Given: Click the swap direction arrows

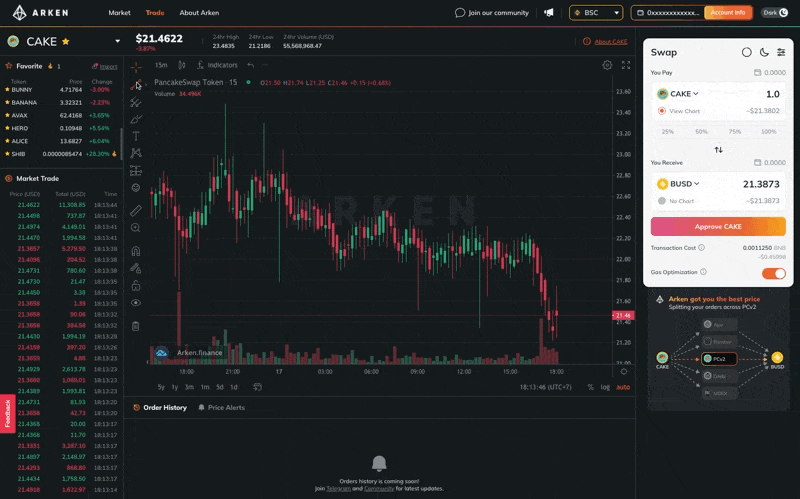Looking at the screenshot, I should click(x=718, y=150).
